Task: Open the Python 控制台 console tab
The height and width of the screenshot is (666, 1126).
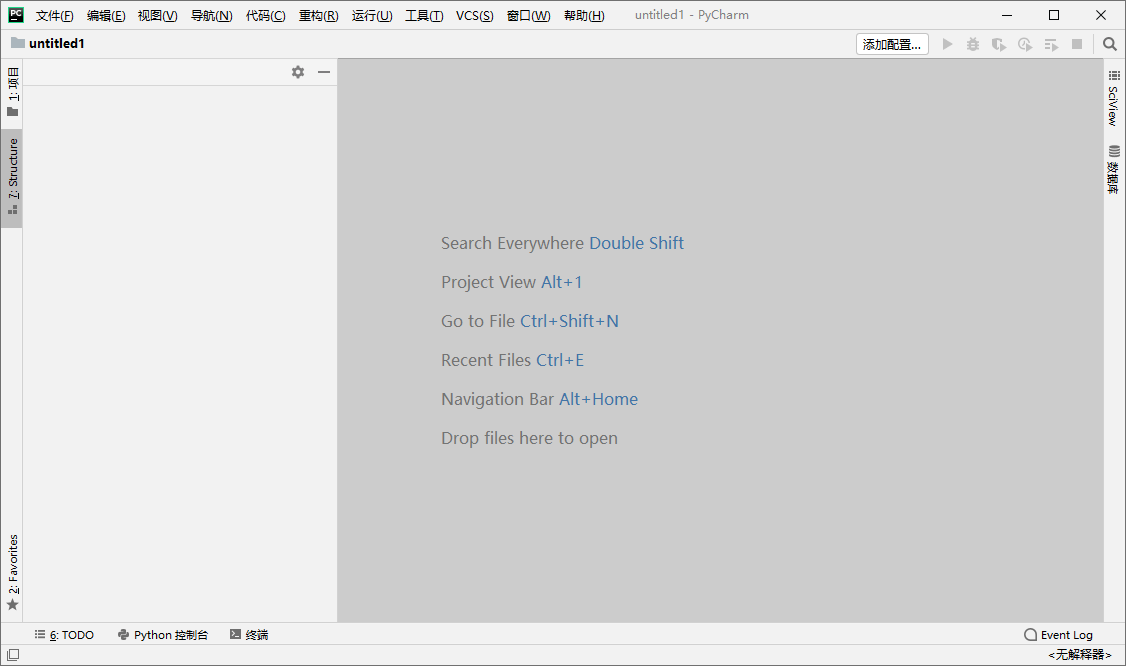Action: [163, 635]
